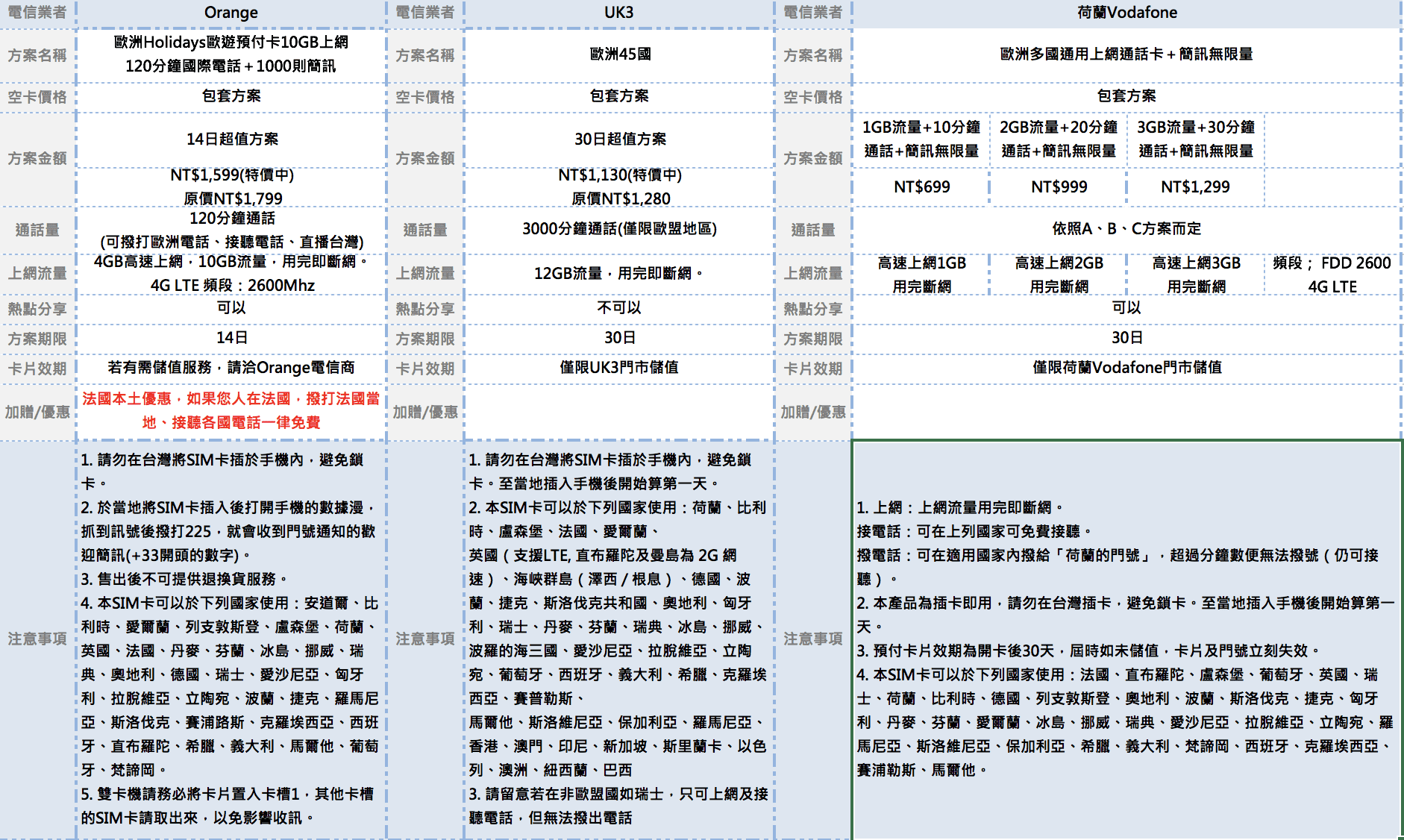Click the NT$1,130(特價中) price cell
This screenshot has width=1404, height=840.
click(x=619, y=187)
